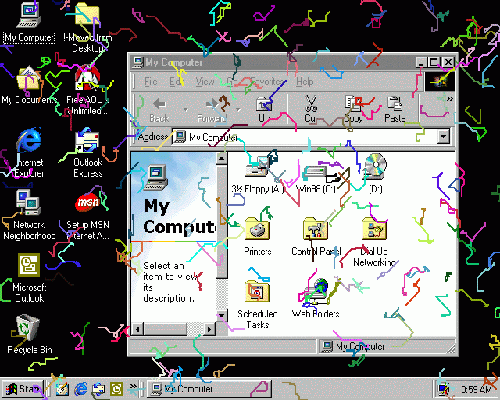
Task: Click the Start button
Action: [x=23, y=389]
